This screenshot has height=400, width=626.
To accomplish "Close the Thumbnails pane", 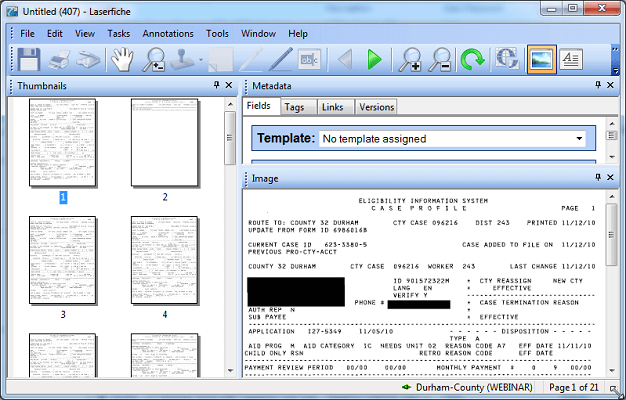I will tap(229, 85).
